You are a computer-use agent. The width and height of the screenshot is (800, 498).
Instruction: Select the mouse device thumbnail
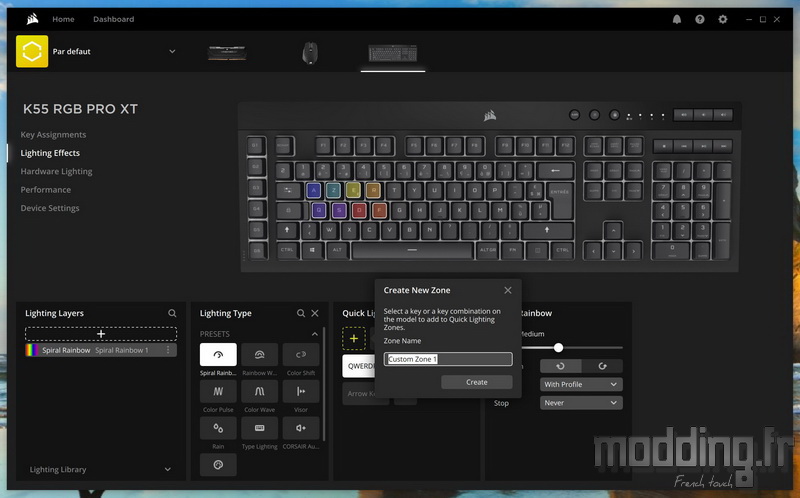310,53
